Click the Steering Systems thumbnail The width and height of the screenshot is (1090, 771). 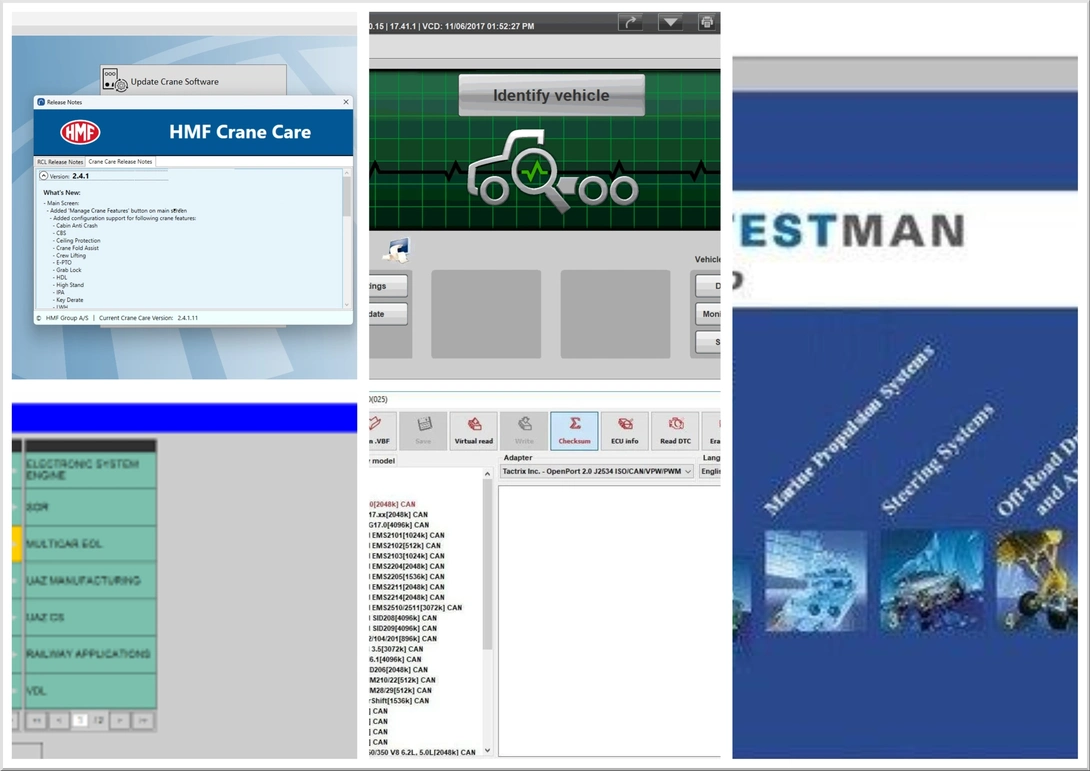click(932, 581)
